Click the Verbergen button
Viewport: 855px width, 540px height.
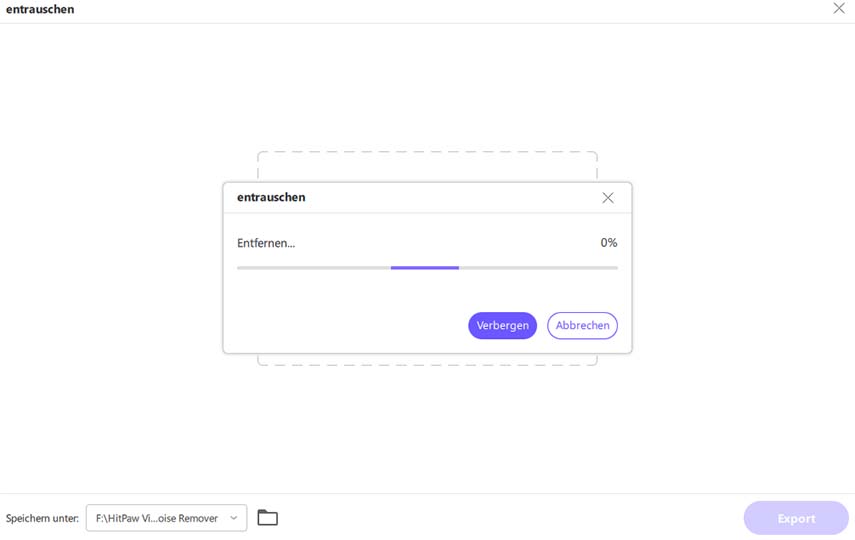point(502,326)
